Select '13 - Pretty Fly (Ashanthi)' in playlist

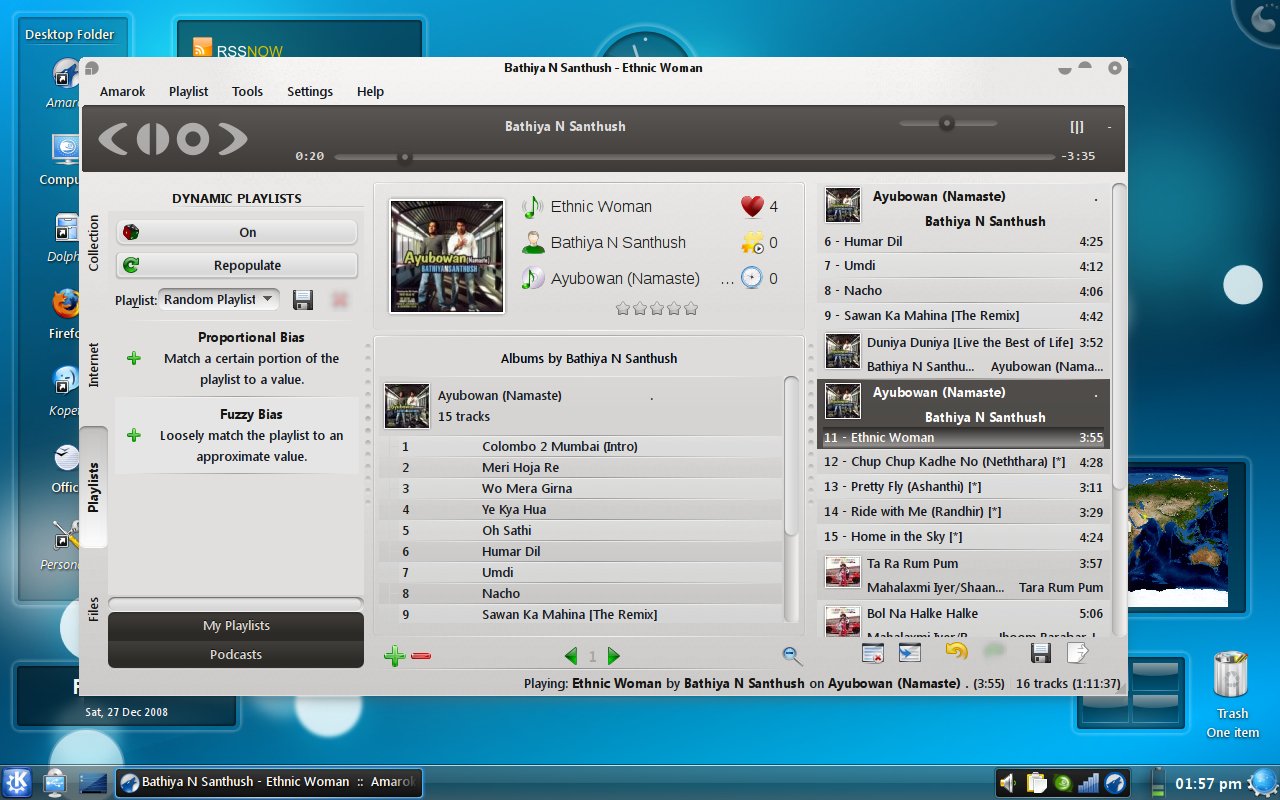point(963,487)
